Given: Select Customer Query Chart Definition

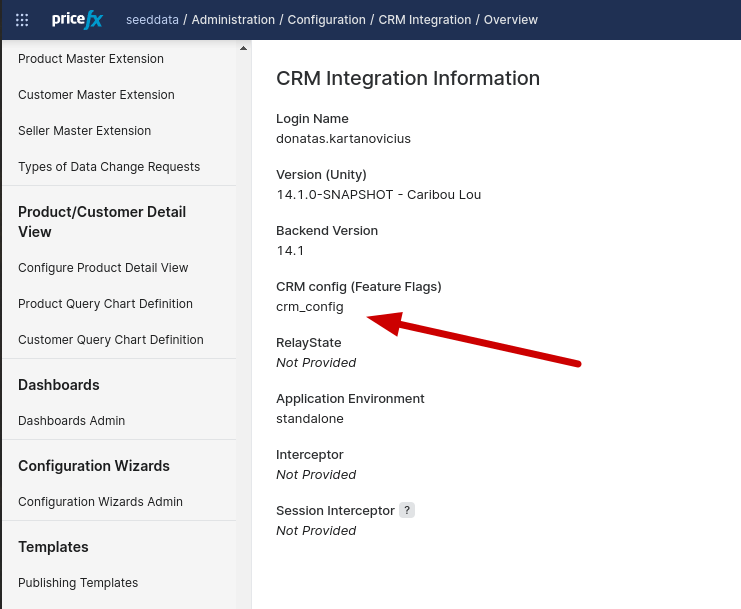Looking at the screenshot, I should click(110, 340).
